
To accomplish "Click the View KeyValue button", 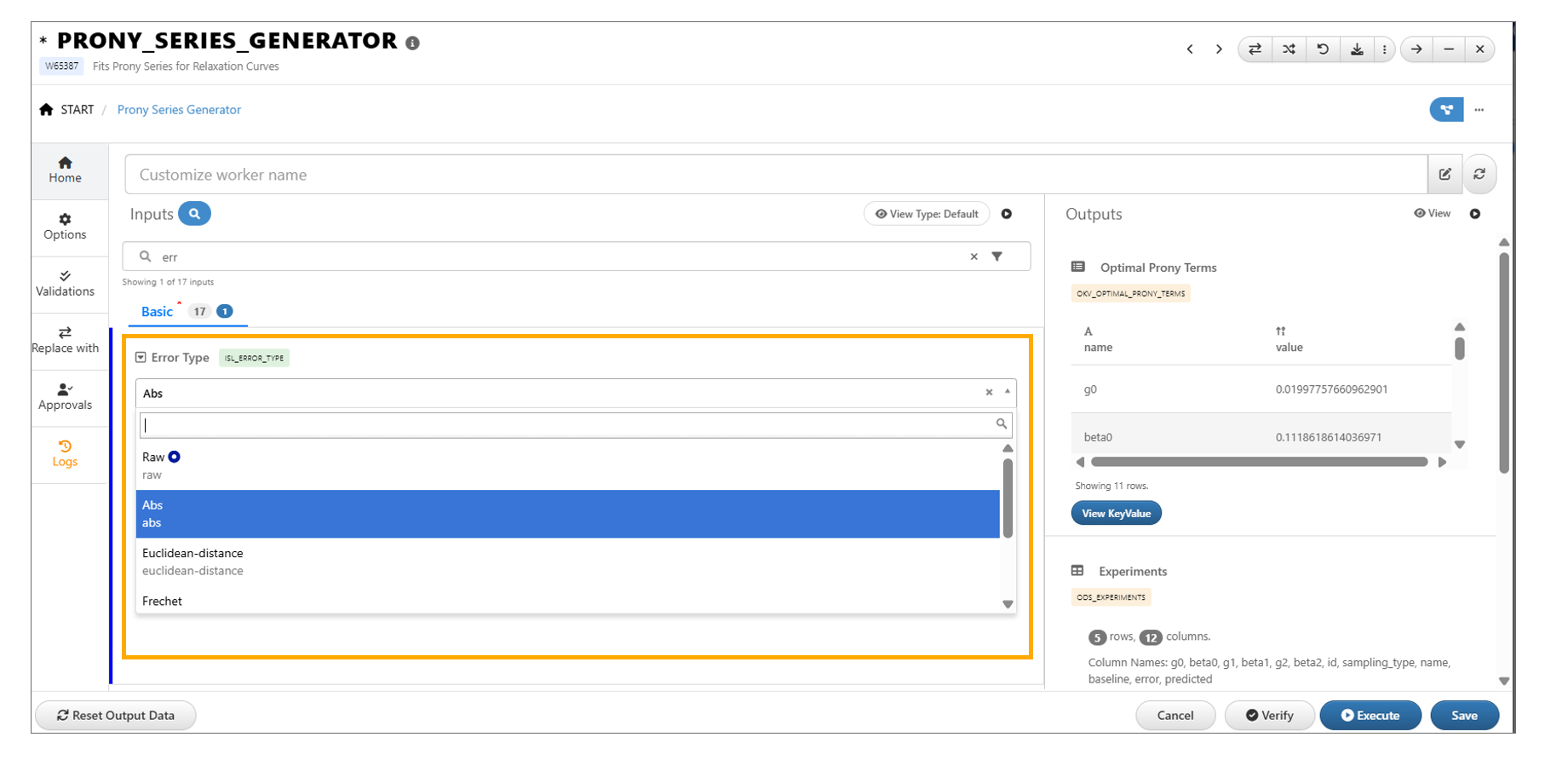I will 1116,514.
